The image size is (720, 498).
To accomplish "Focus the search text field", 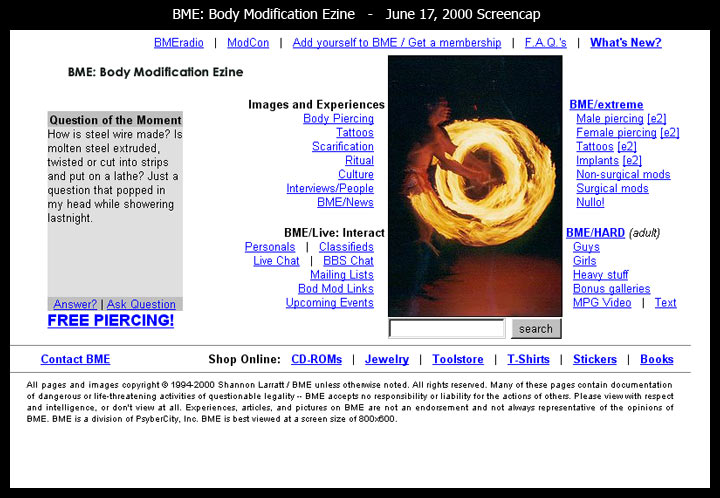I will [447, 329].
